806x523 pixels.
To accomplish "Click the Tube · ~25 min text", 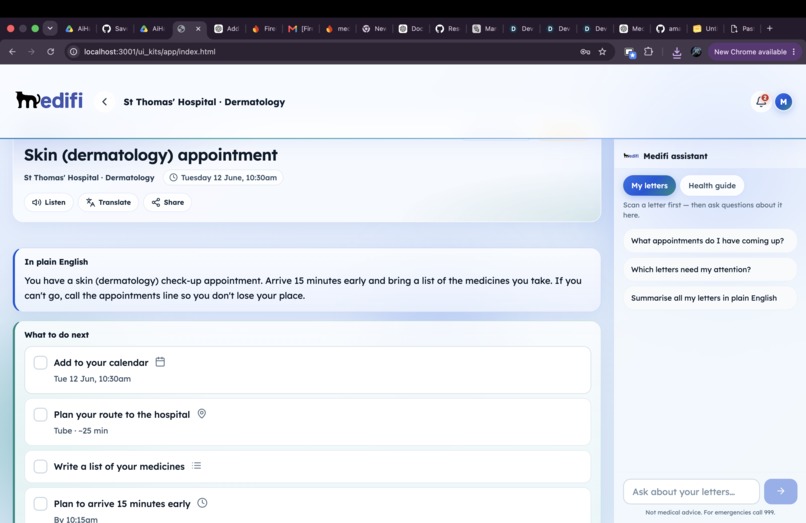I will 81,431.
